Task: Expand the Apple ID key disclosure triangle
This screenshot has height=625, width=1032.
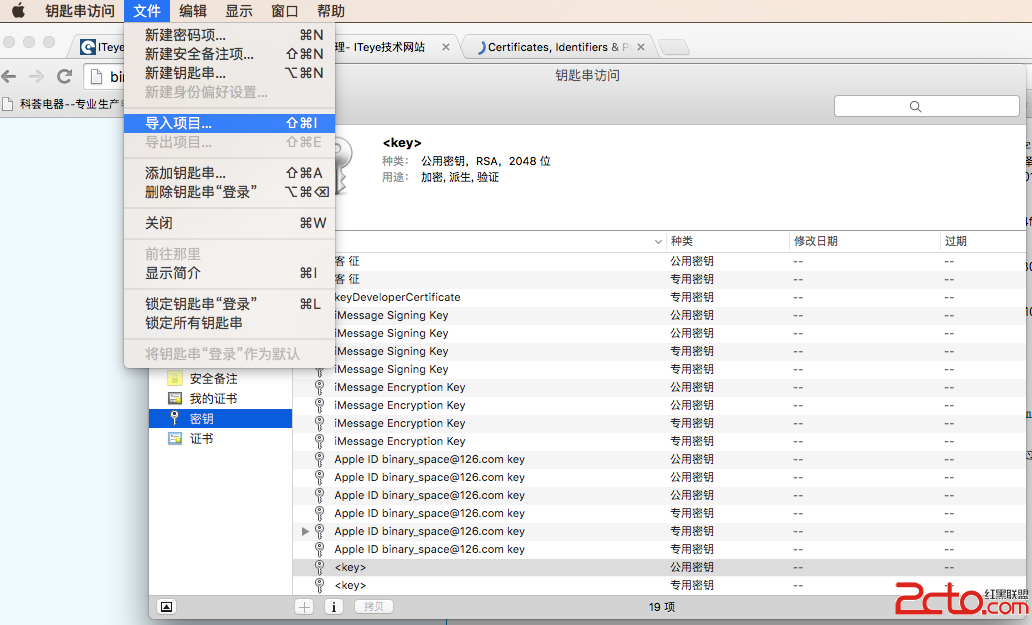Action: click(306, 531)
